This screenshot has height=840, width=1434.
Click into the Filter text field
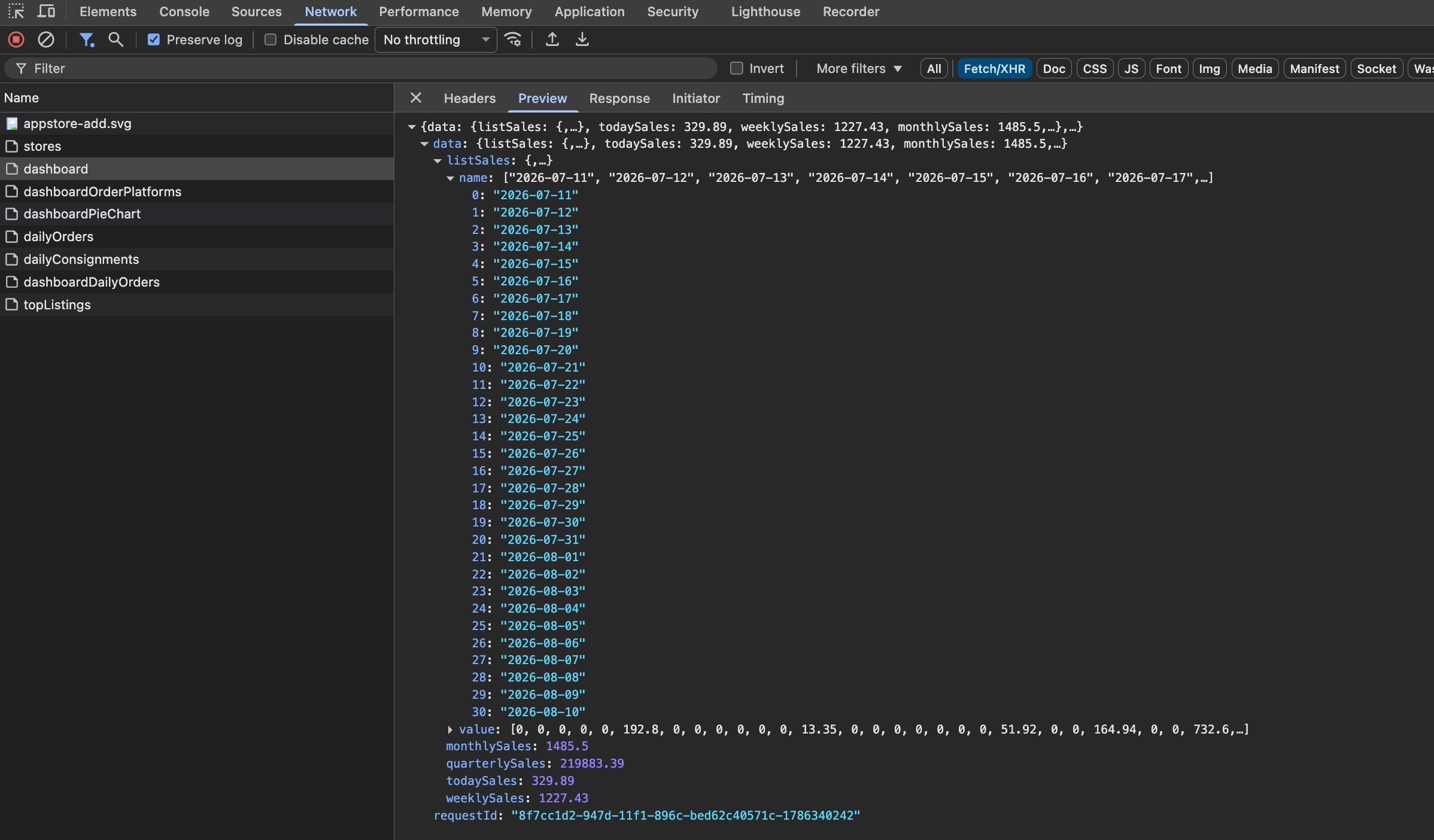coord(361,68)
